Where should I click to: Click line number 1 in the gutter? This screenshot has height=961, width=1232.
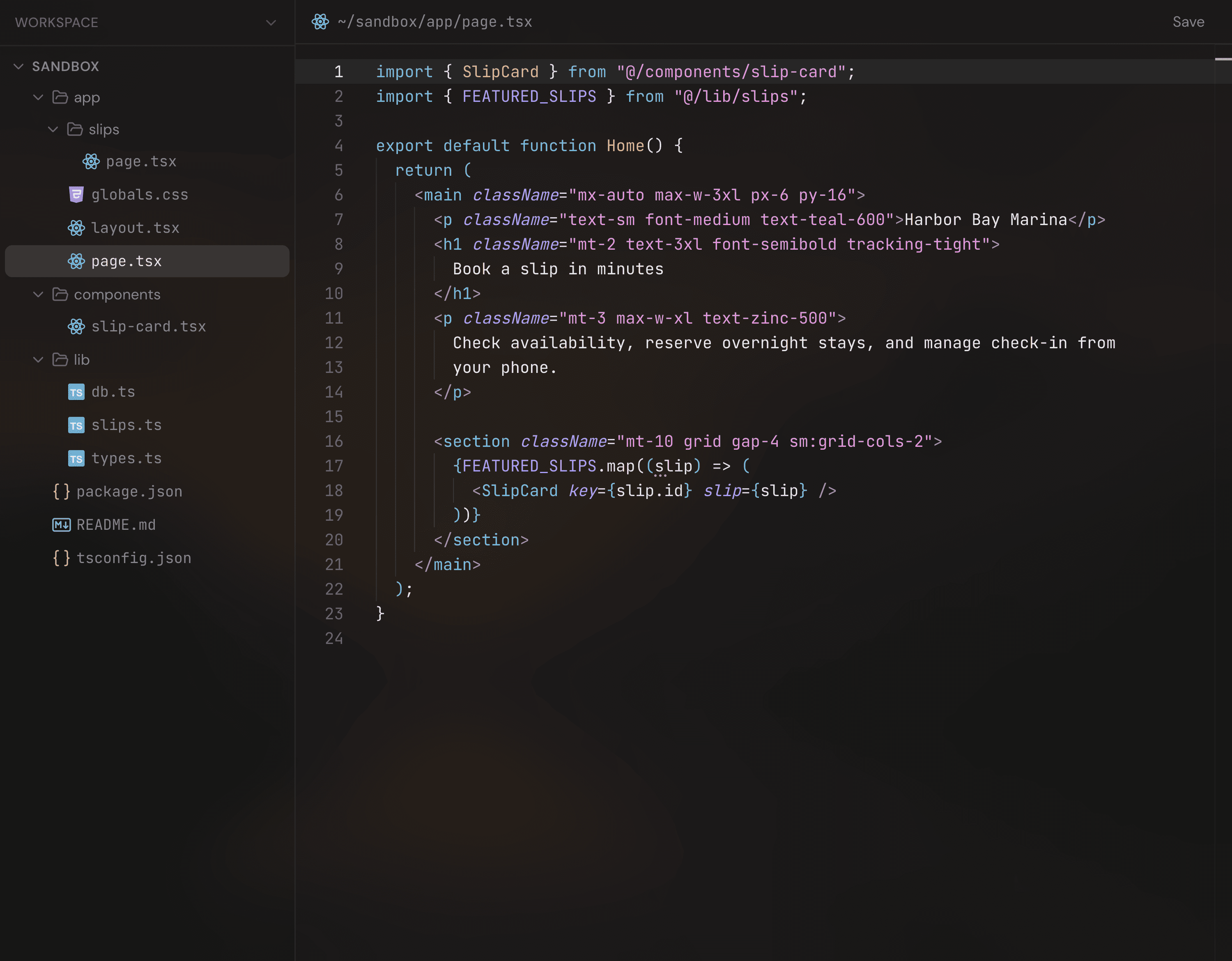338,71
